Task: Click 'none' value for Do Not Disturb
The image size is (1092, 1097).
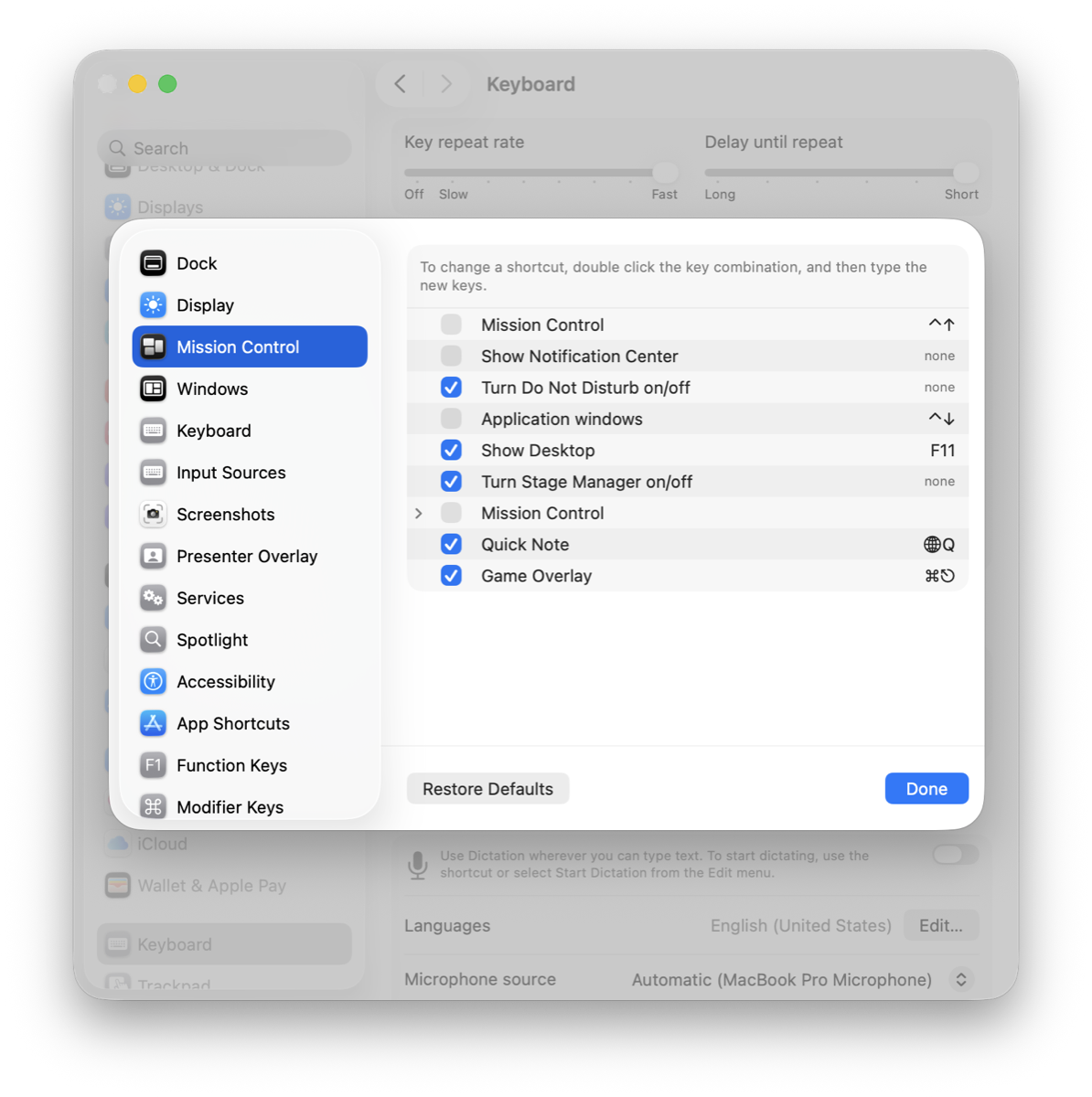Action: (x=939, y=388)
